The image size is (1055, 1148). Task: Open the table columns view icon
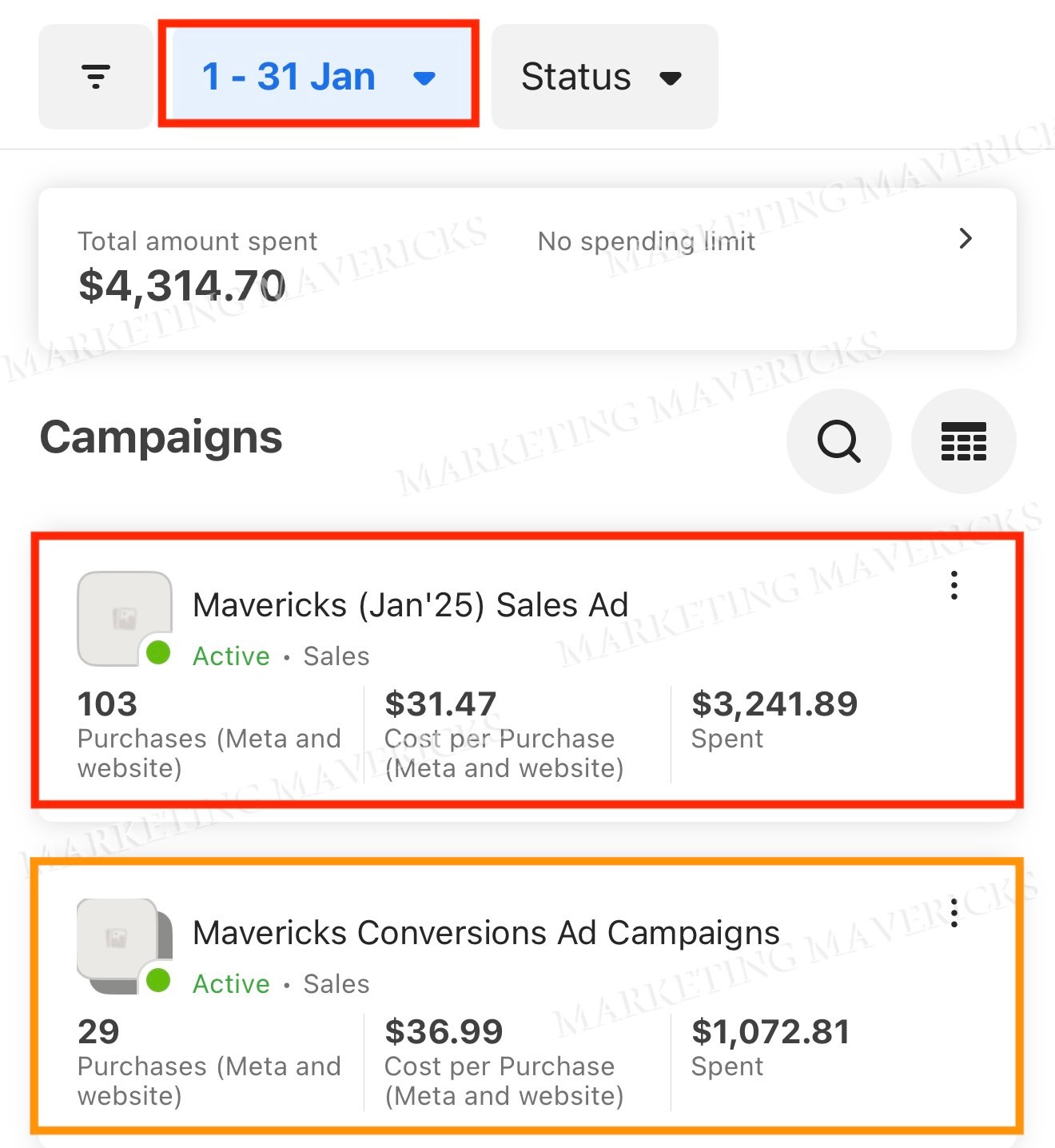(x=963, y=441)
